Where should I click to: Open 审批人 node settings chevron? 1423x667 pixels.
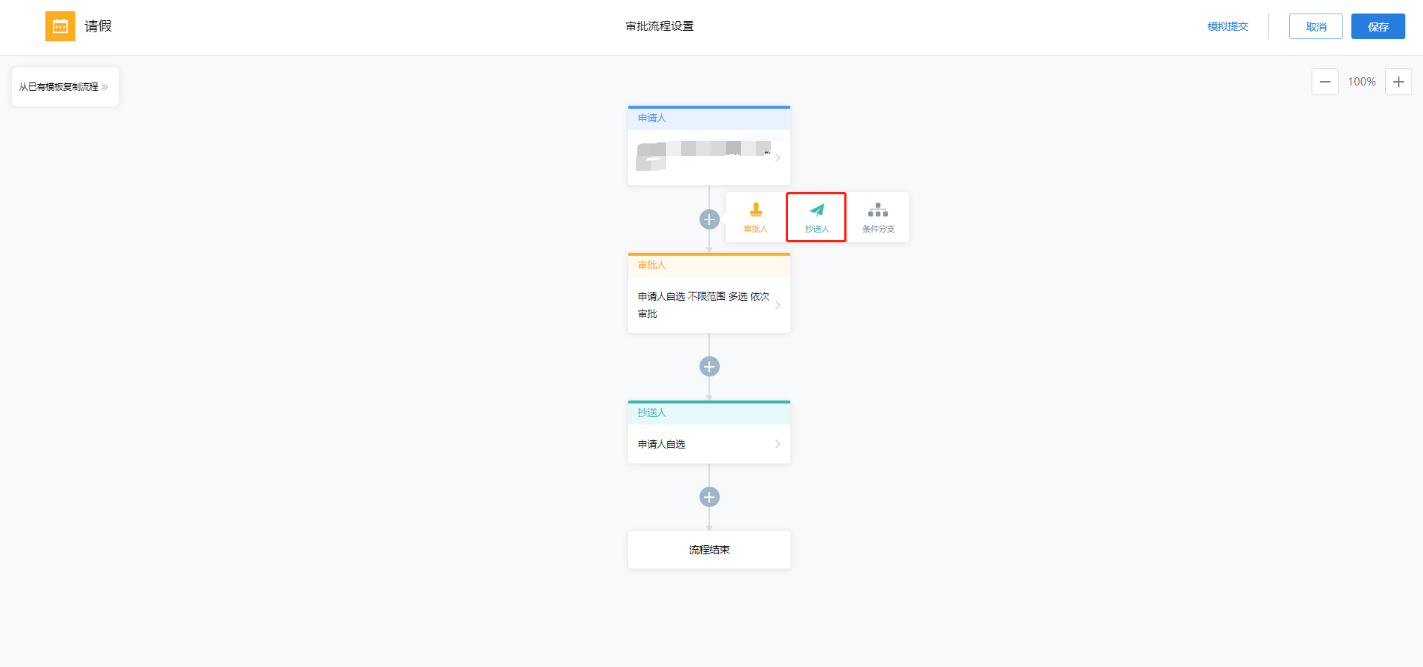coord(778,305)
